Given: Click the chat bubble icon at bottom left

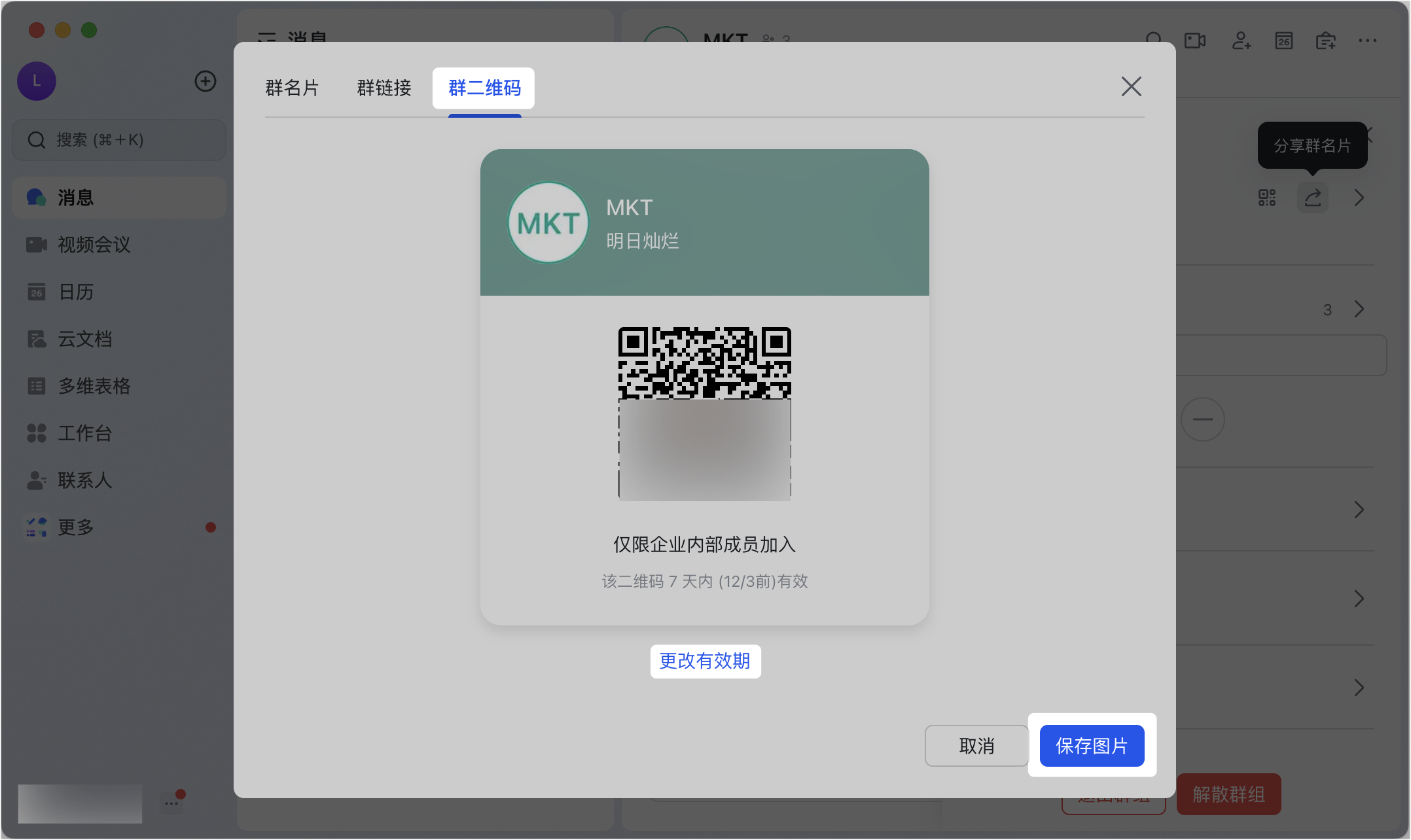Looking at the screenshot, I should (173, 802).
